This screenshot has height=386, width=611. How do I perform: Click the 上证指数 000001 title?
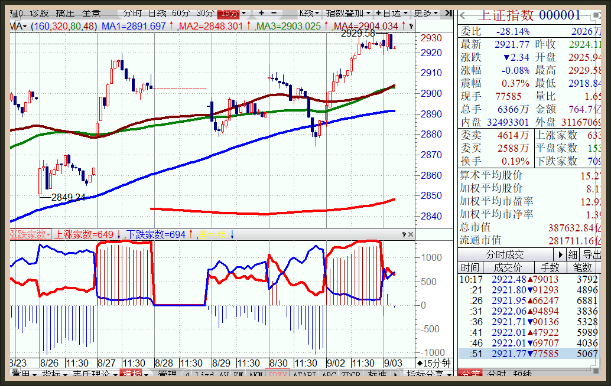pyautogui.click(x=529, y=16)
